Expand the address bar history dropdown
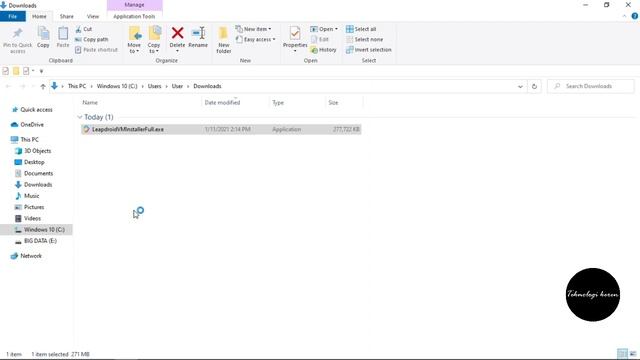This screenshot has width=640, height=360. point(520,86)
